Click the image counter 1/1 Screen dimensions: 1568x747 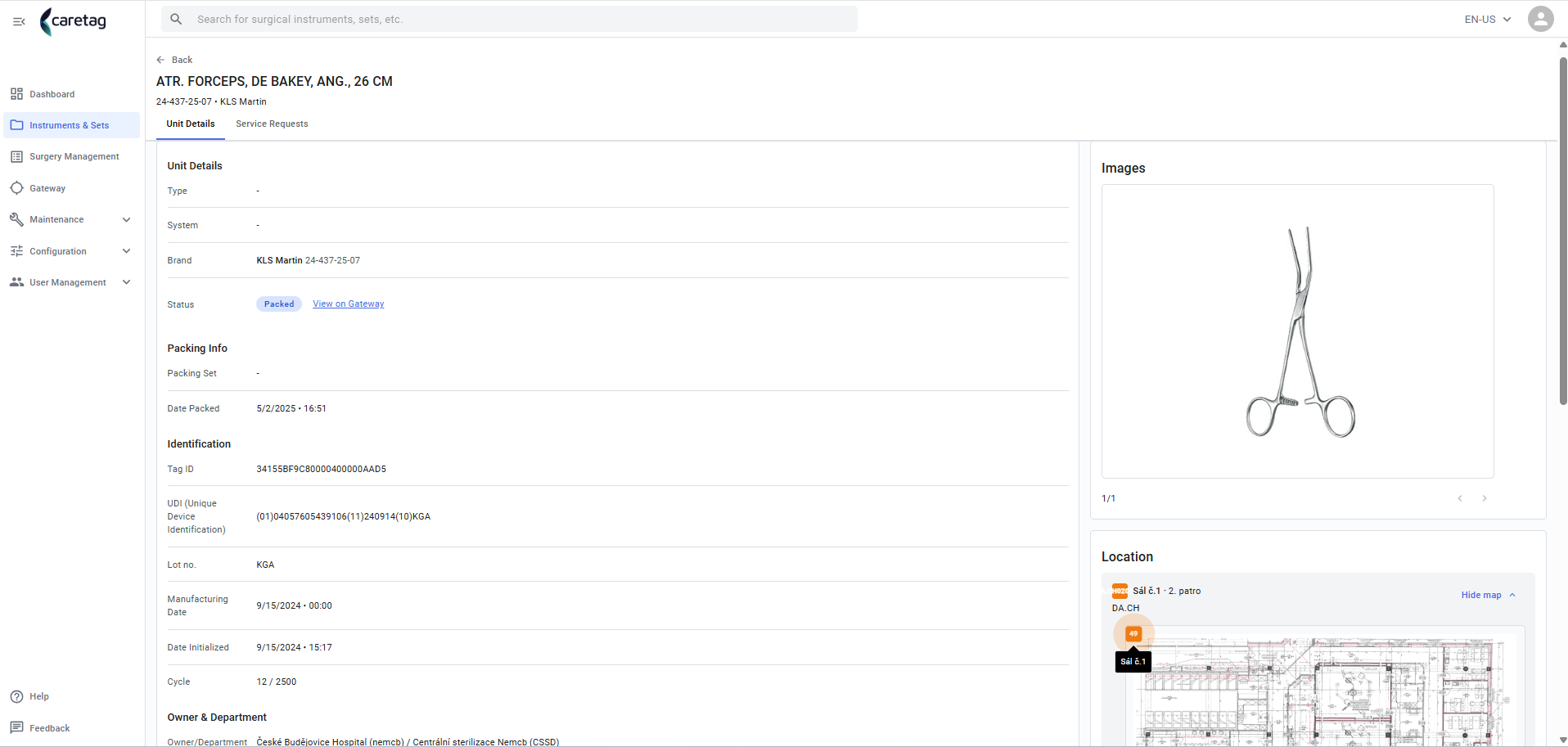[x=1108, y=498]
